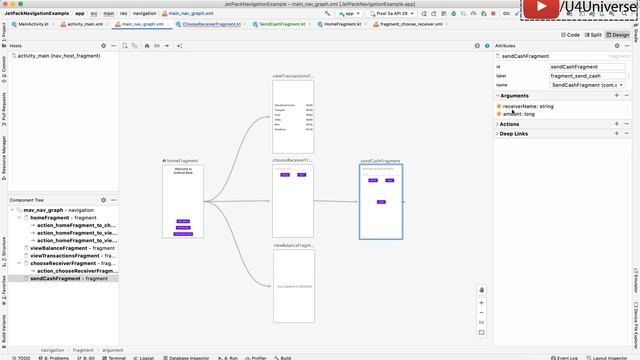Expand the Actions section
The height and width of the screenshot is (360, 640).
(x=498, y=124)
